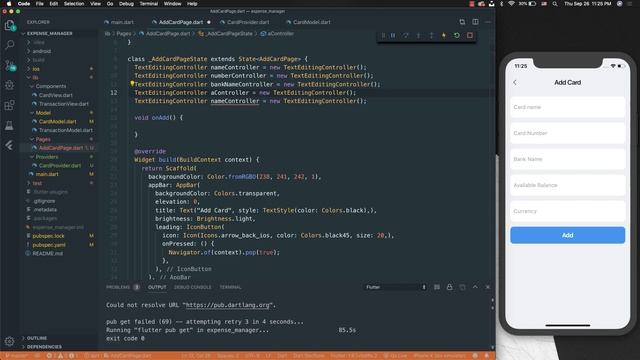Tap the blue Add button
Viewport: 640px width, 360px height.
(x=567, y=235)
